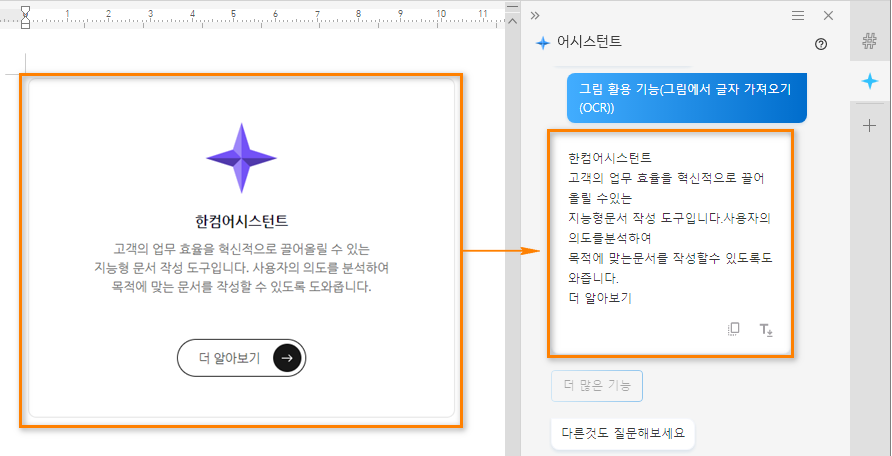892x456 pixels.
Task: Click the black arrow circle in 더 알아보기
Action: (287, 358)
